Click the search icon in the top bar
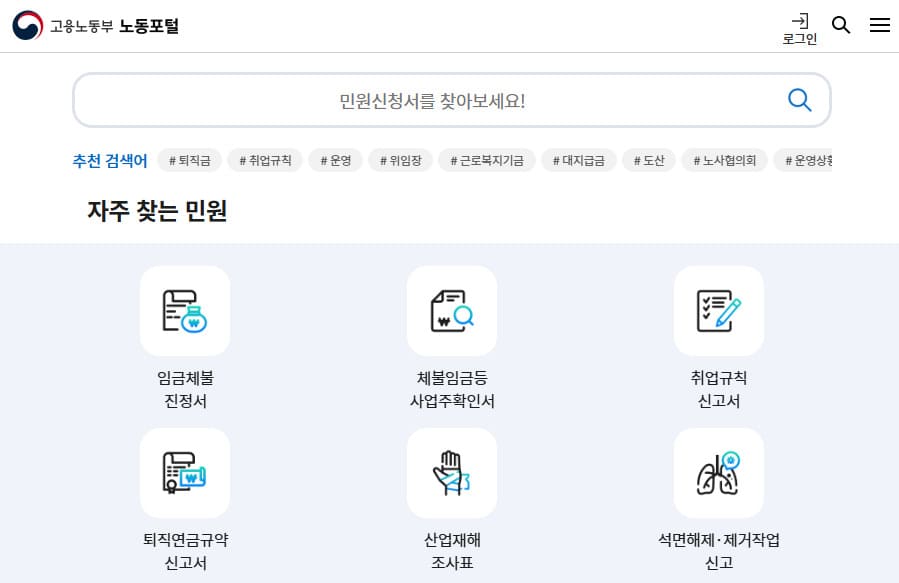 pyautogui.click(x=841, y=25)
